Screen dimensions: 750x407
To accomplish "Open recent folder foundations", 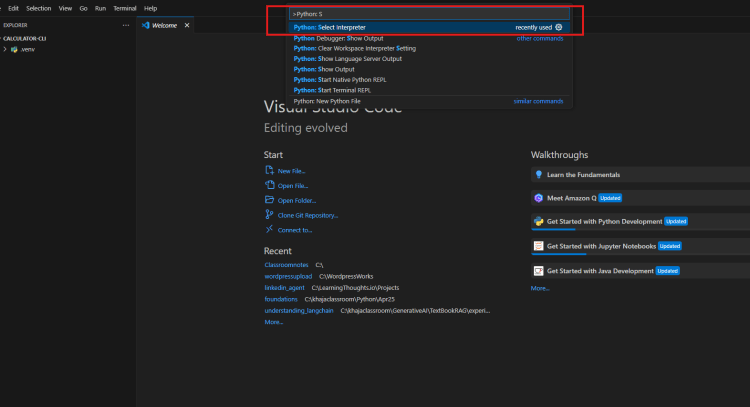I will [281, 299].
